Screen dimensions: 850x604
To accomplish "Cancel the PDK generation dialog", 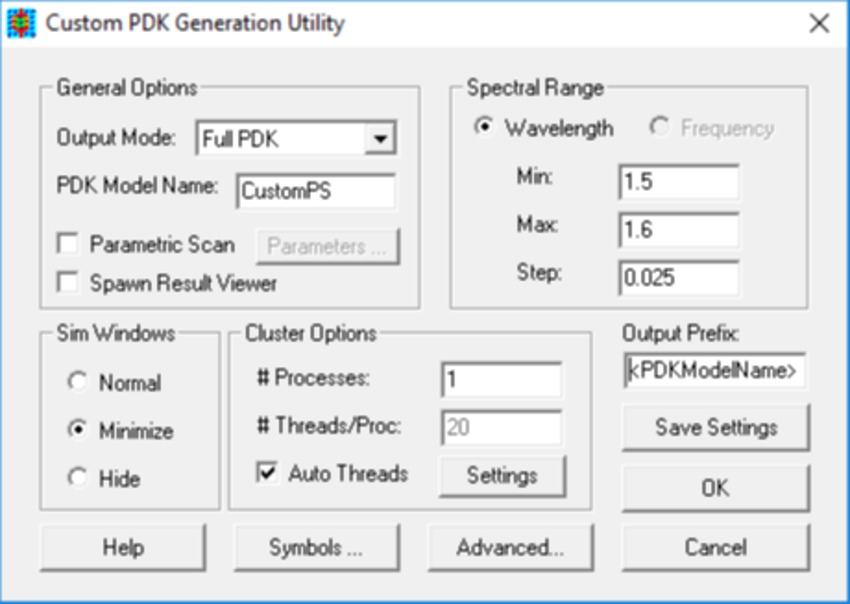I will [x=715, y=546].
